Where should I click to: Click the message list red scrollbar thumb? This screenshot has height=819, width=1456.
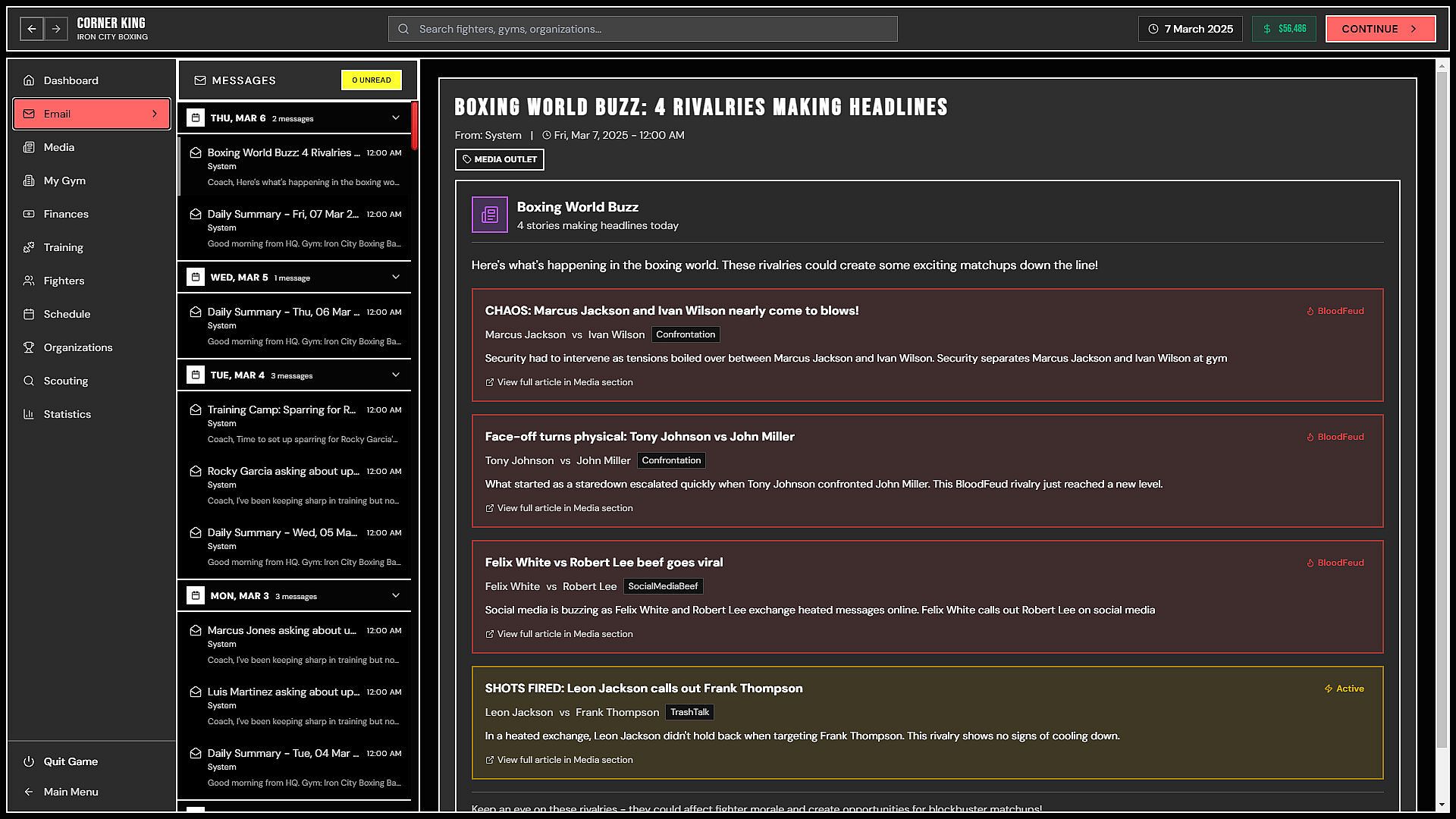(x=415, y=126)
